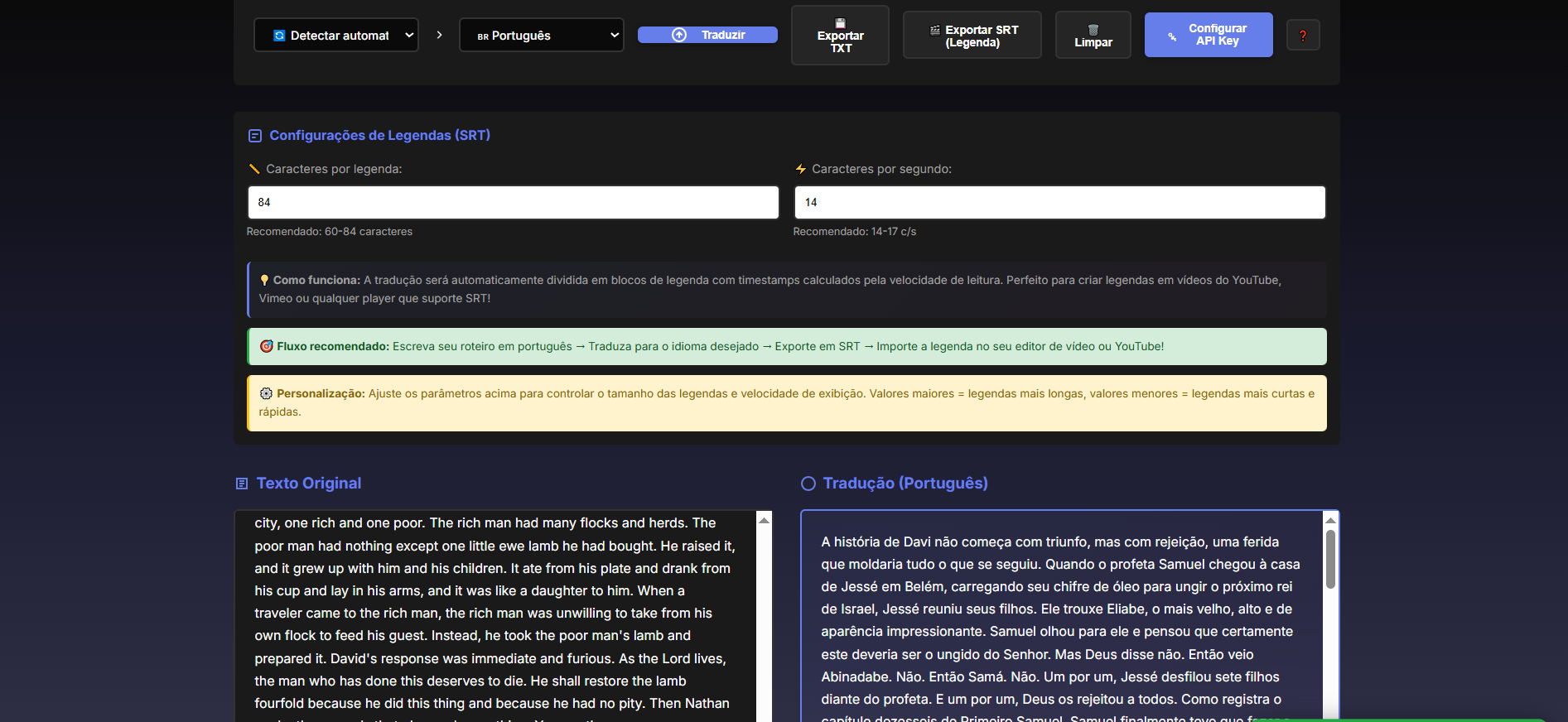Open the Português target language dropdown
1568x722 pixels.
pos(541,36)
